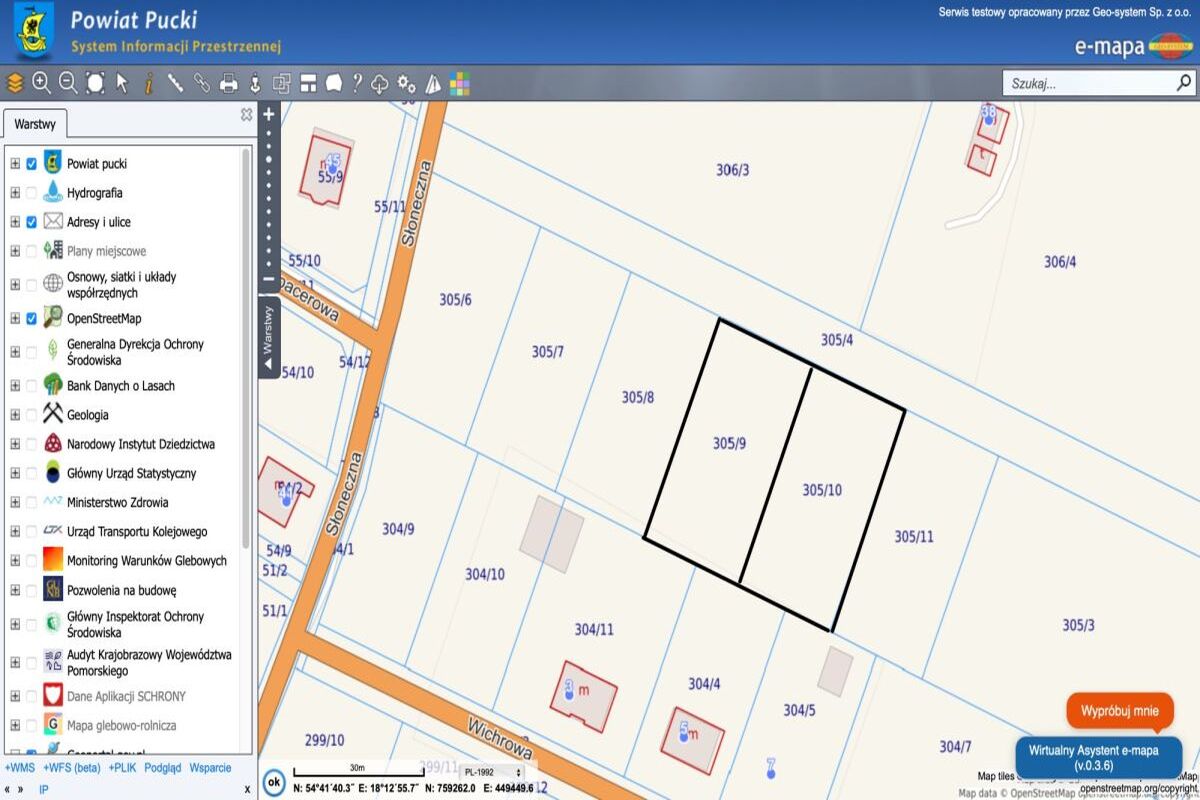Click the zoom in magnifier tool
Screen dimensions: 1200x800
click(x=41, y=83)
